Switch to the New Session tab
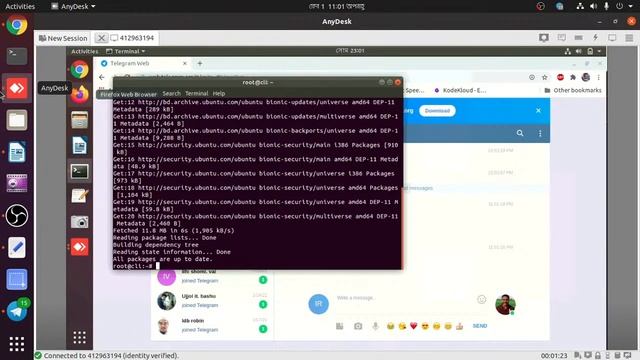 63,38
